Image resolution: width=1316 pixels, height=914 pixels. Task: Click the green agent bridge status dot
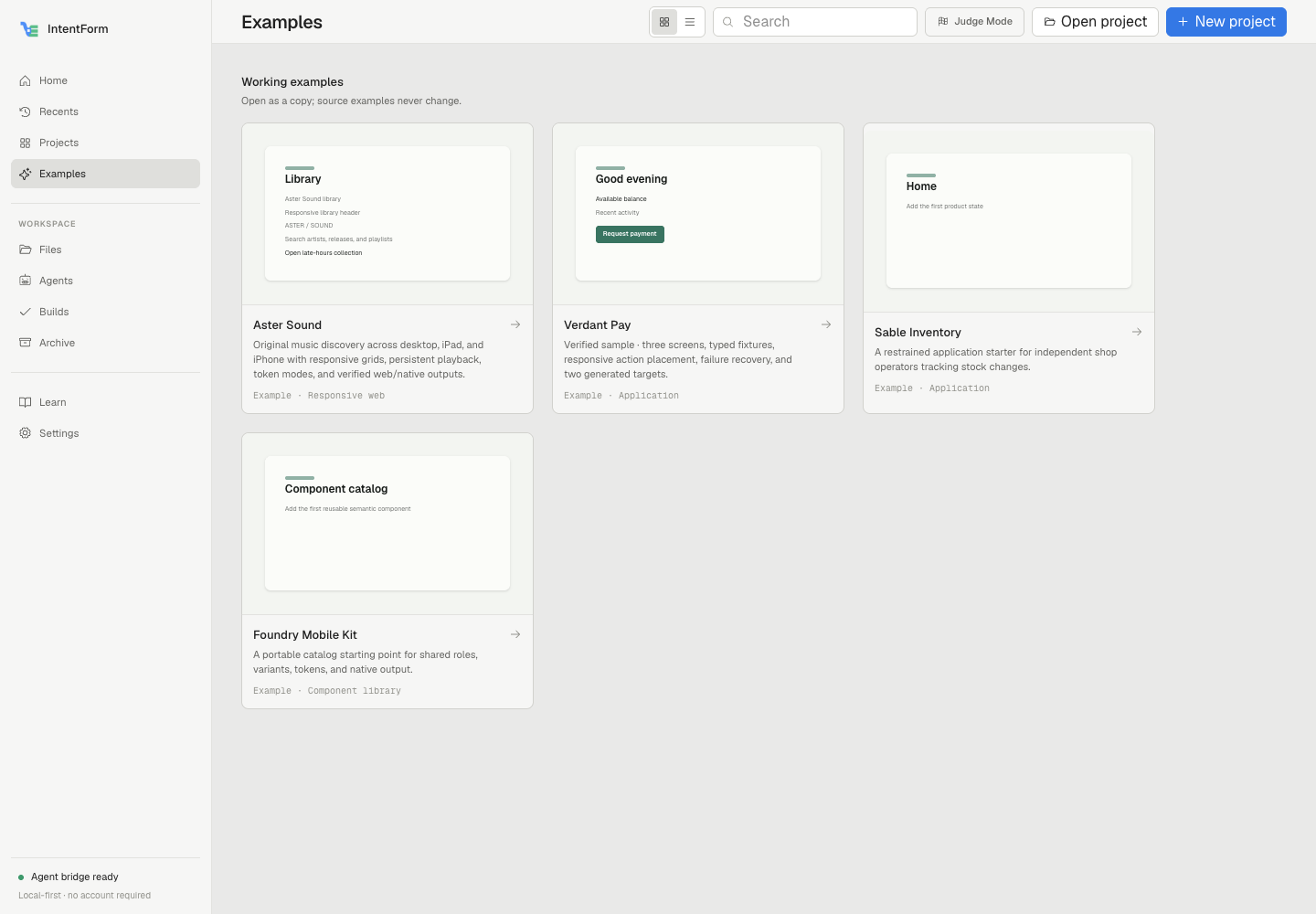[21, 877]
